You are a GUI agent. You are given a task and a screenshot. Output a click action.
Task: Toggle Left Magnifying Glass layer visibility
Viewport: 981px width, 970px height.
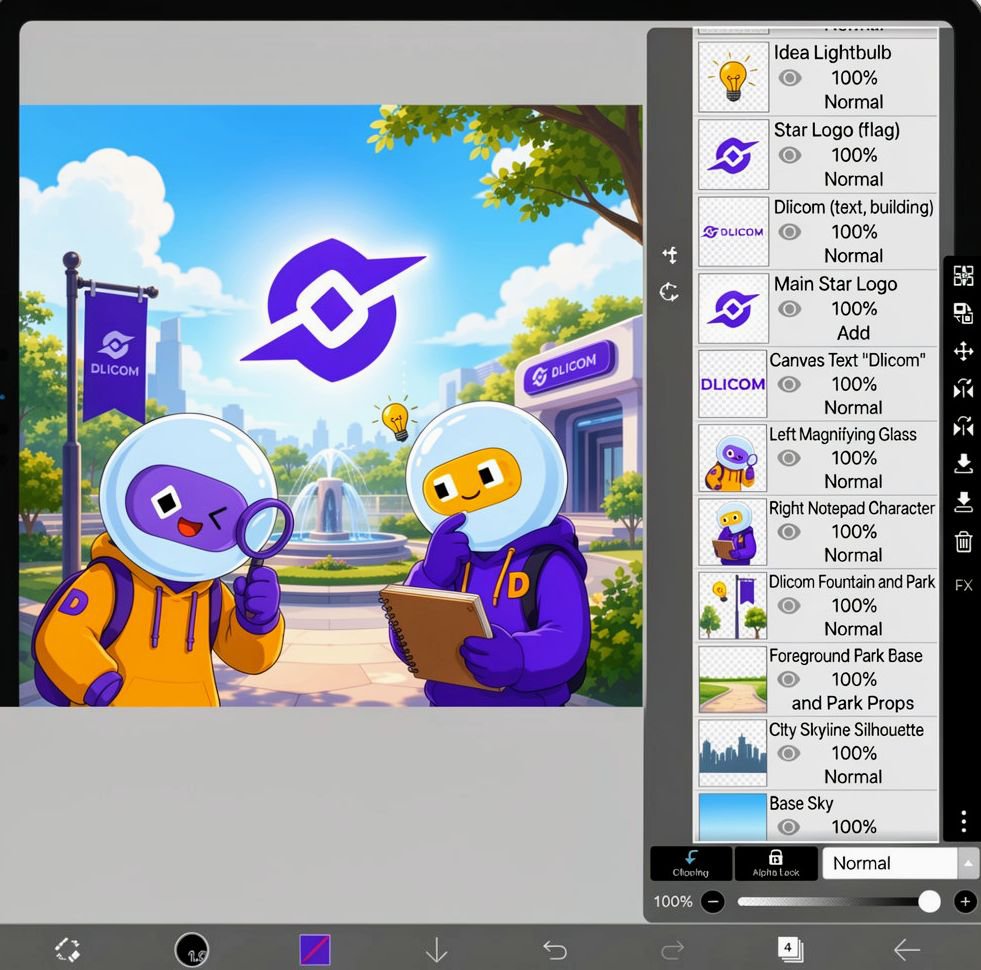789,458
